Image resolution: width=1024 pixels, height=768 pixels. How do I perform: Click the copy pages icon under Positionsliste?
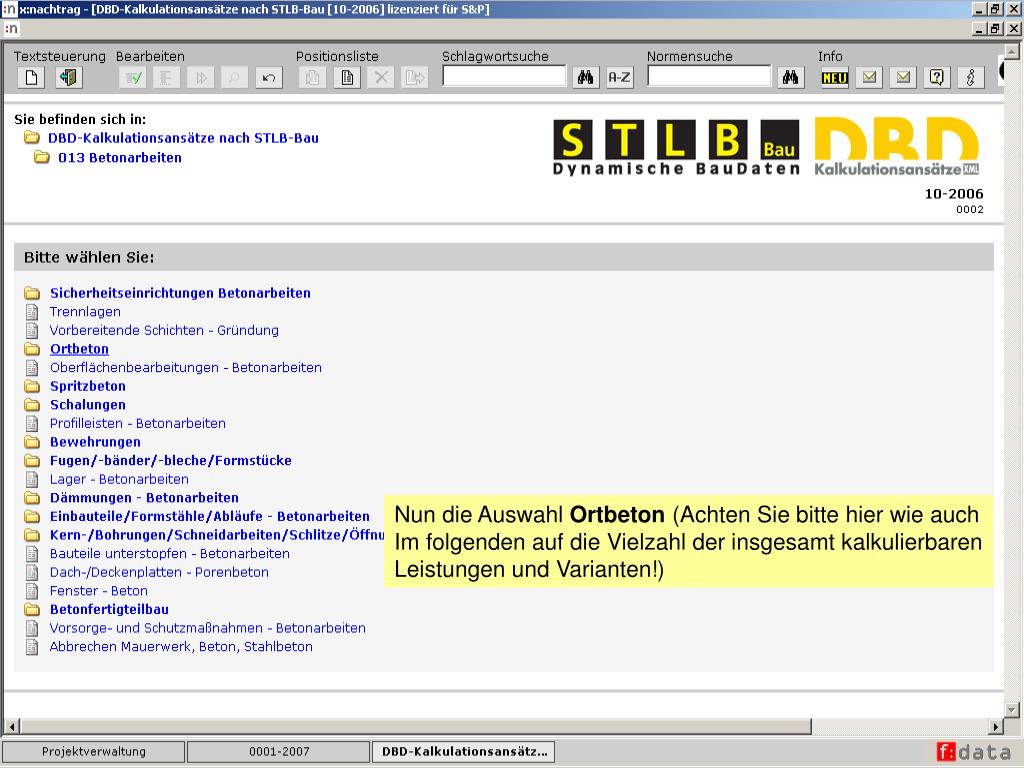tap(313, 78)
